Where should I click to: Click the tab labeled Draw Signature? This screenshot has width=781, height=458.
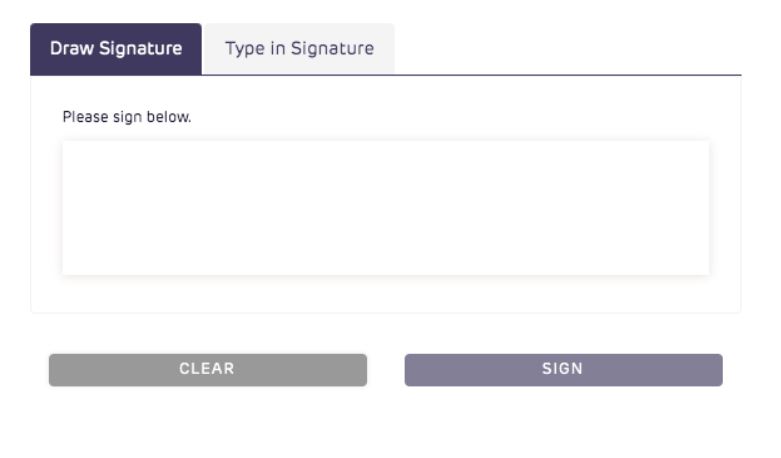pos(116,49)
